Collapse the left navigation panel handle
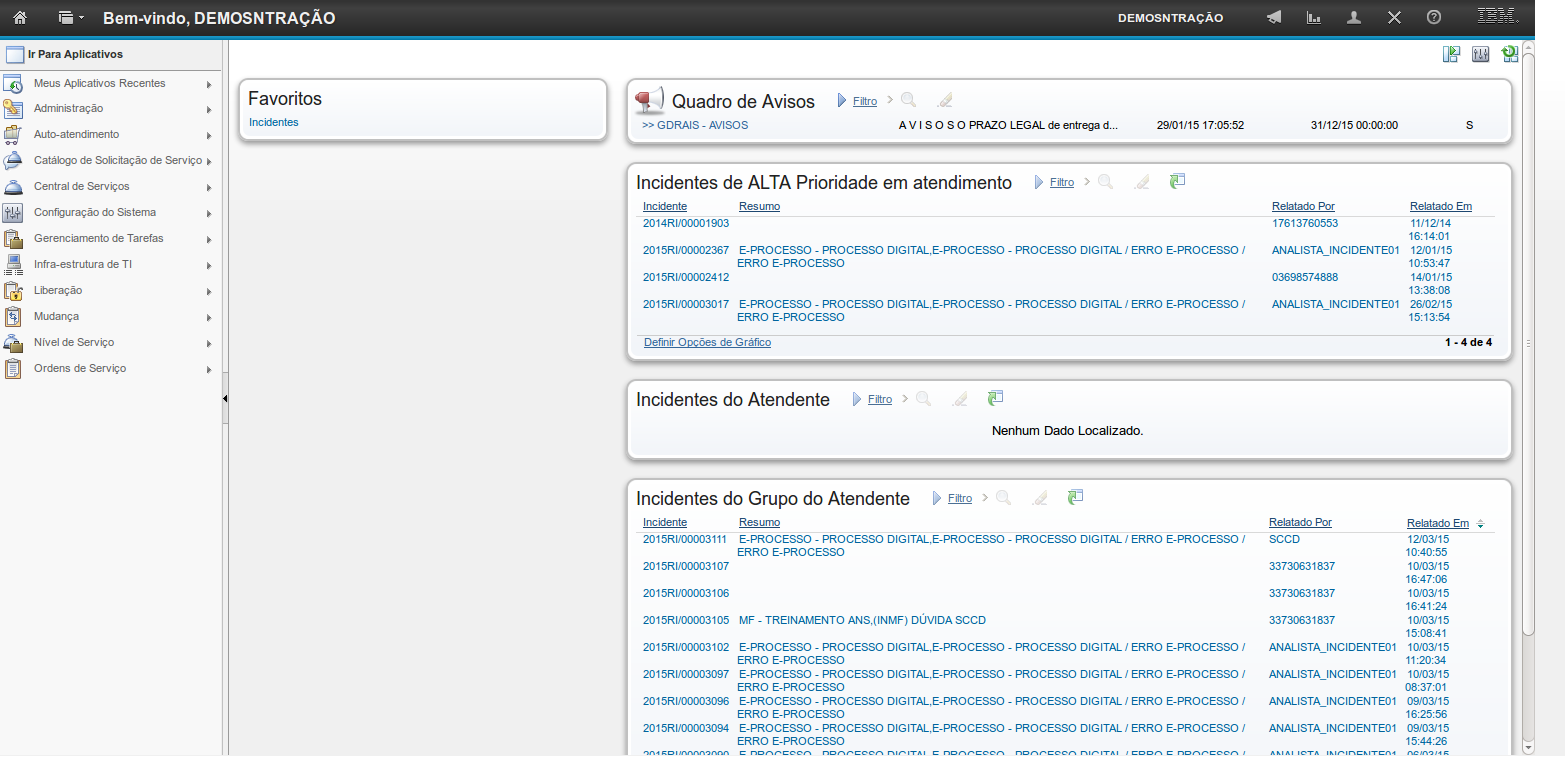 [225, 398]
